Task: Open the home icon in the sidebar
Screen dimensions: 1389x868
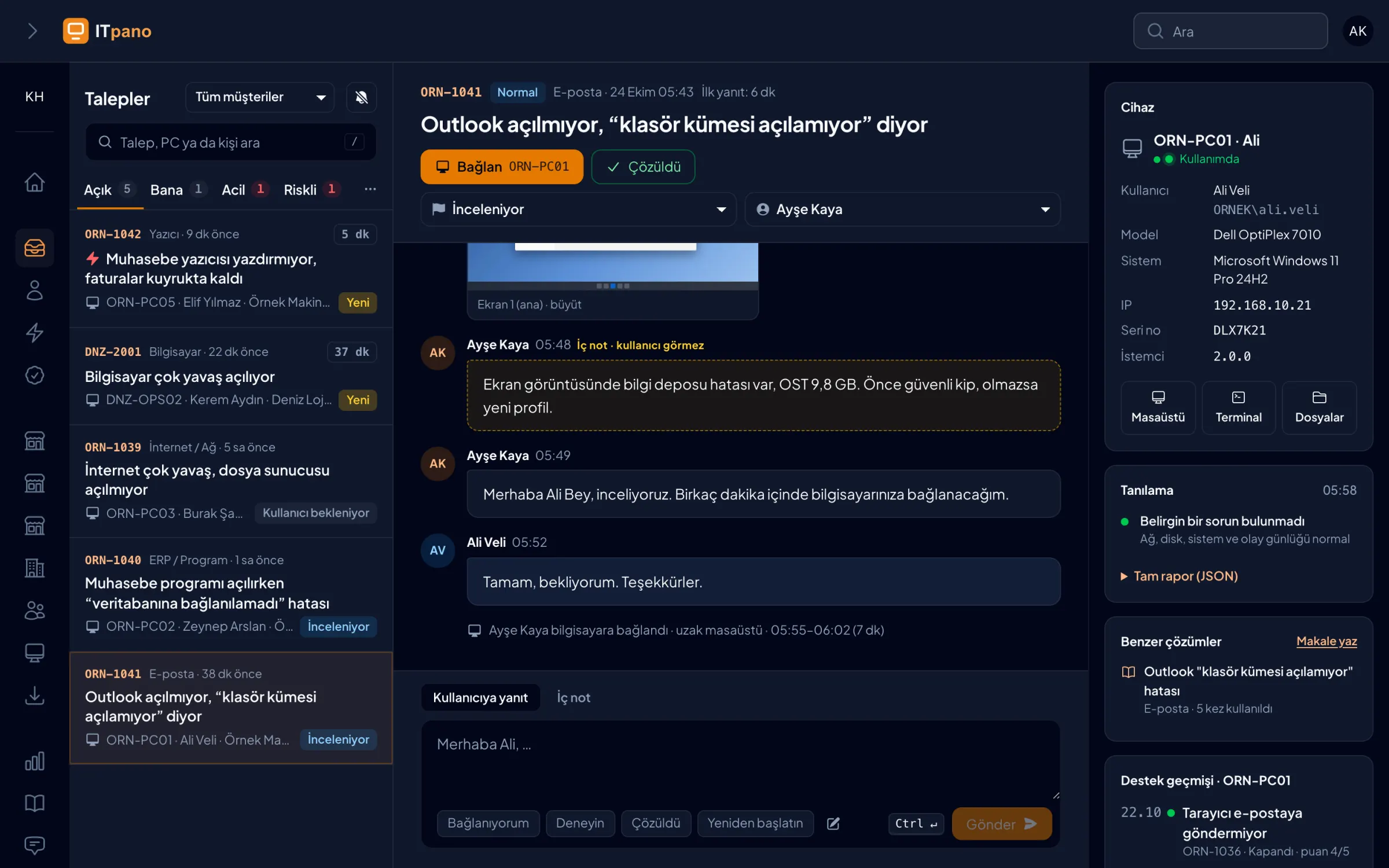Action: (x=35, y=182)
